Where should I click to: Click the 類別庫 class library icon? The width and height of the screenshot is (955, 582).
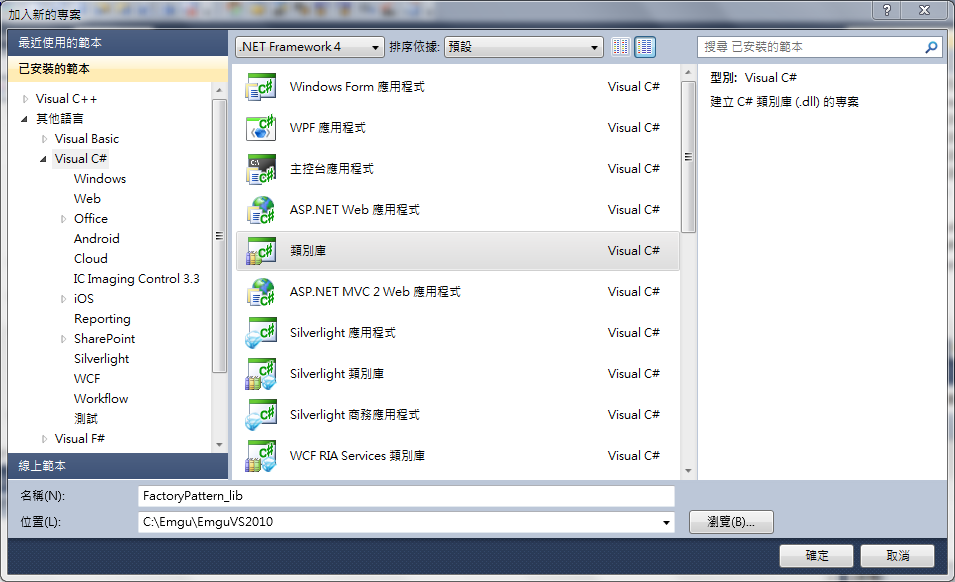pos(261,251)
